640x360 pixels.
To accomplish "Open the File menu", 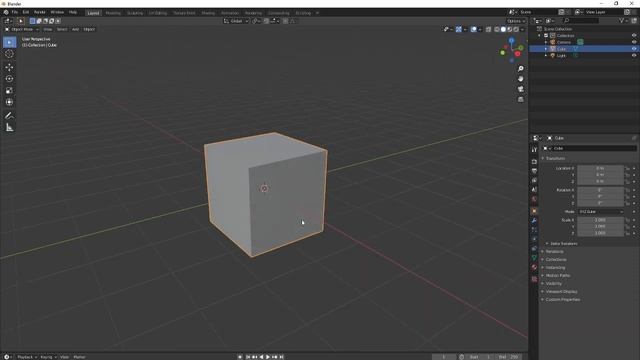I will 15,12.
